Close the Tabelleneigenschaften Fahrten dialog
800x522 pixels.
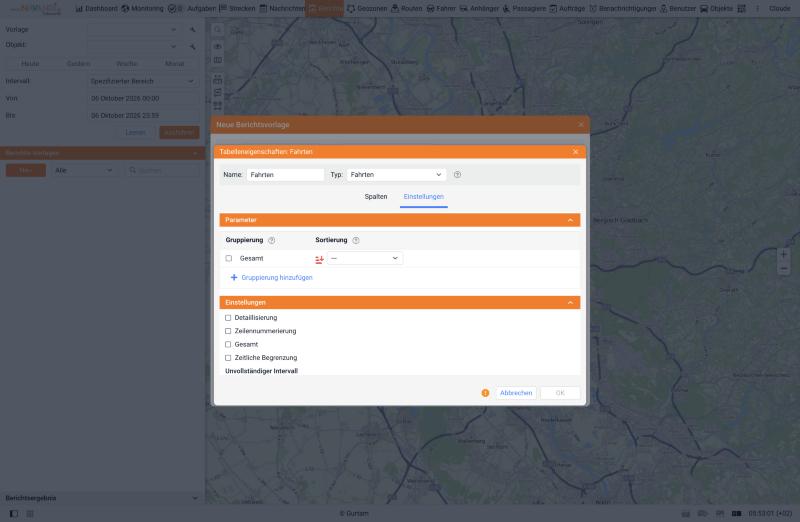pyautogui.click(x=576, y=152)
